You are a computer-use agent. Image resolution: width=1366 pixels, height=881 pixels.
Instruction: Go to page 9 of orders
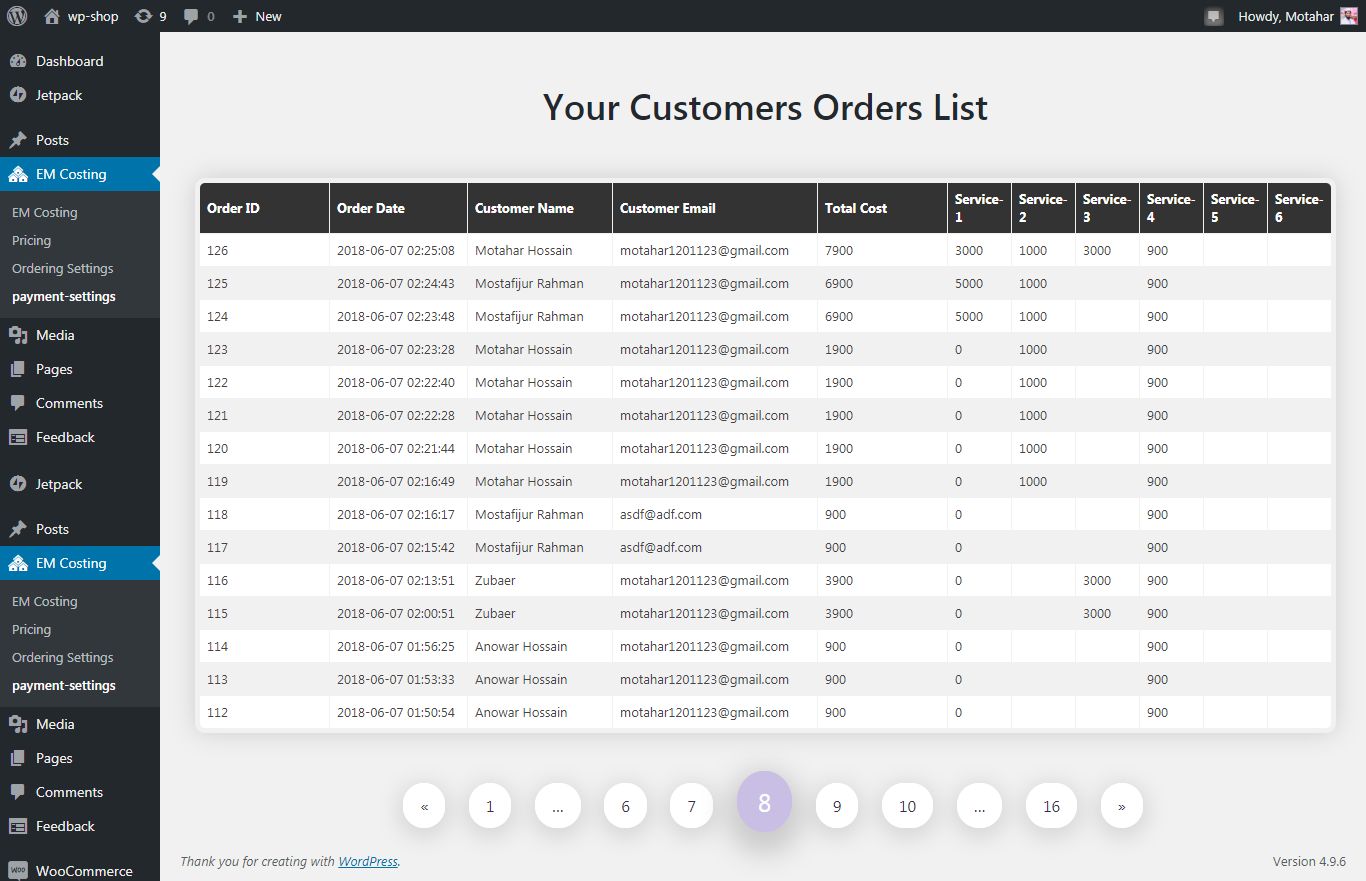pos(837,806)
